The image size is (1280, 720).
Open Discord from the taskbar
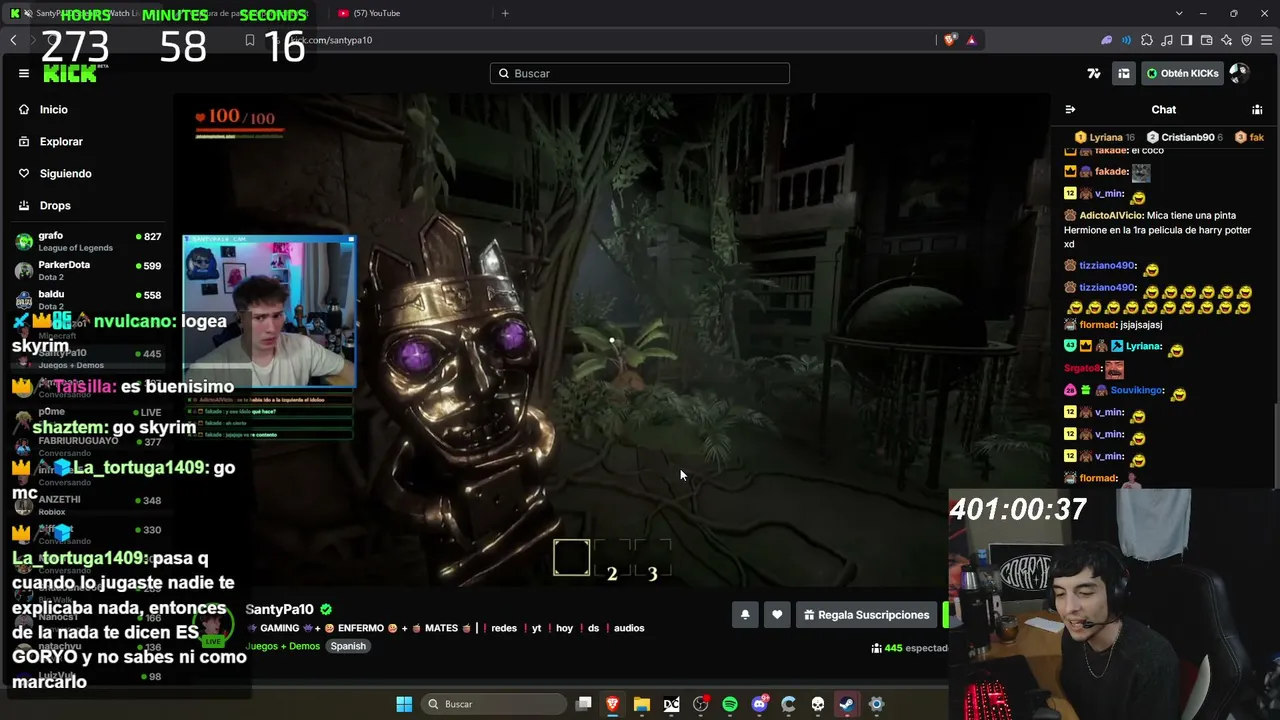(759, 704)
